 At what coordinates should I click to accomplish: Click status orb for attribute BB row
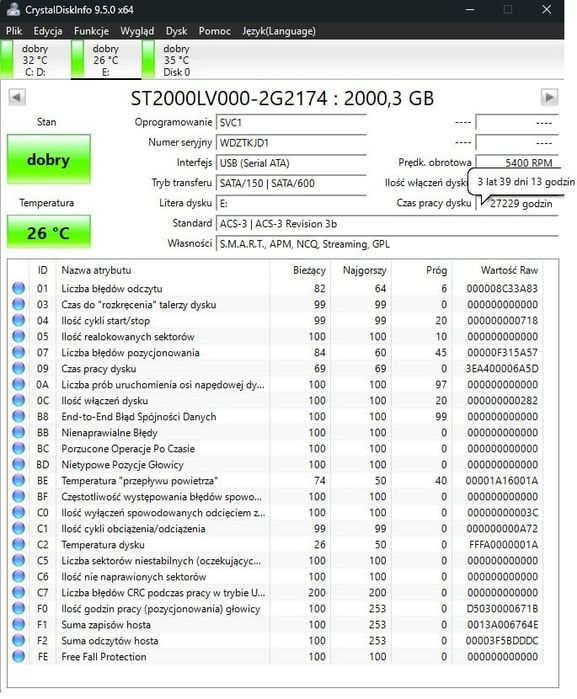18,432
